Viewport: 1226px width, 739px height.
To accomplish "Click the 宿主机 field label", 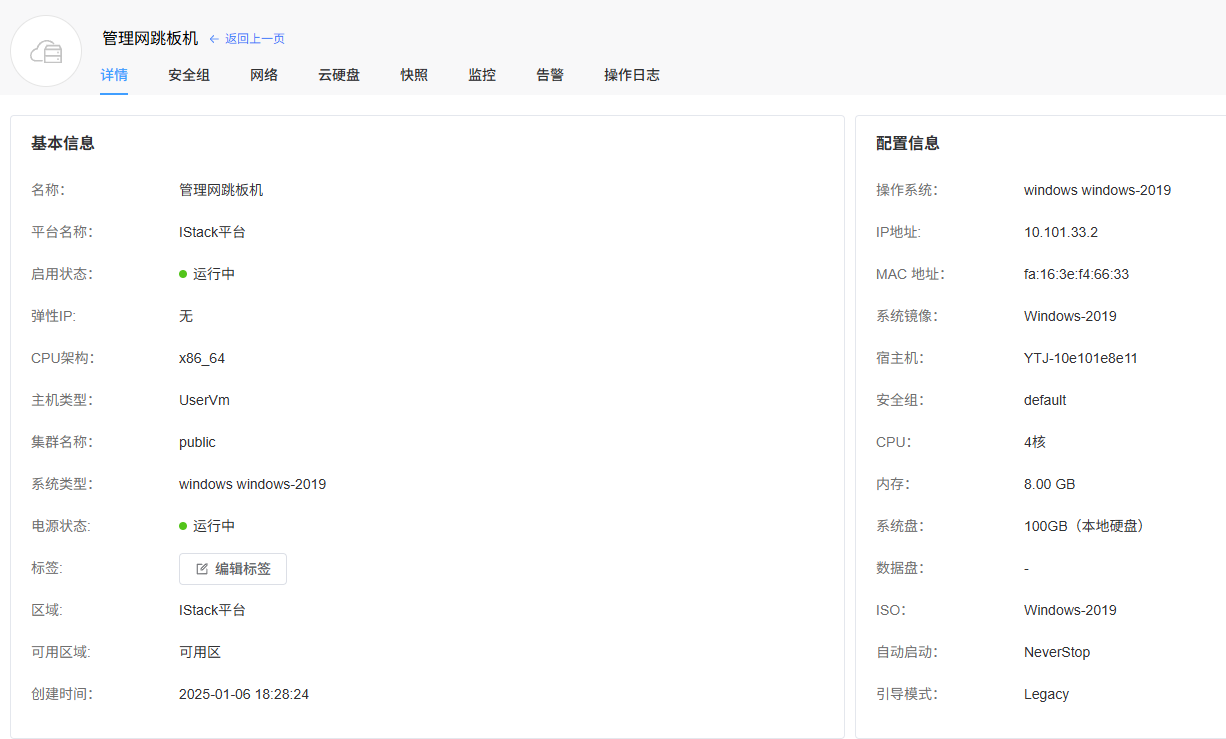I will pyautogui.click(x=900, y=358).
